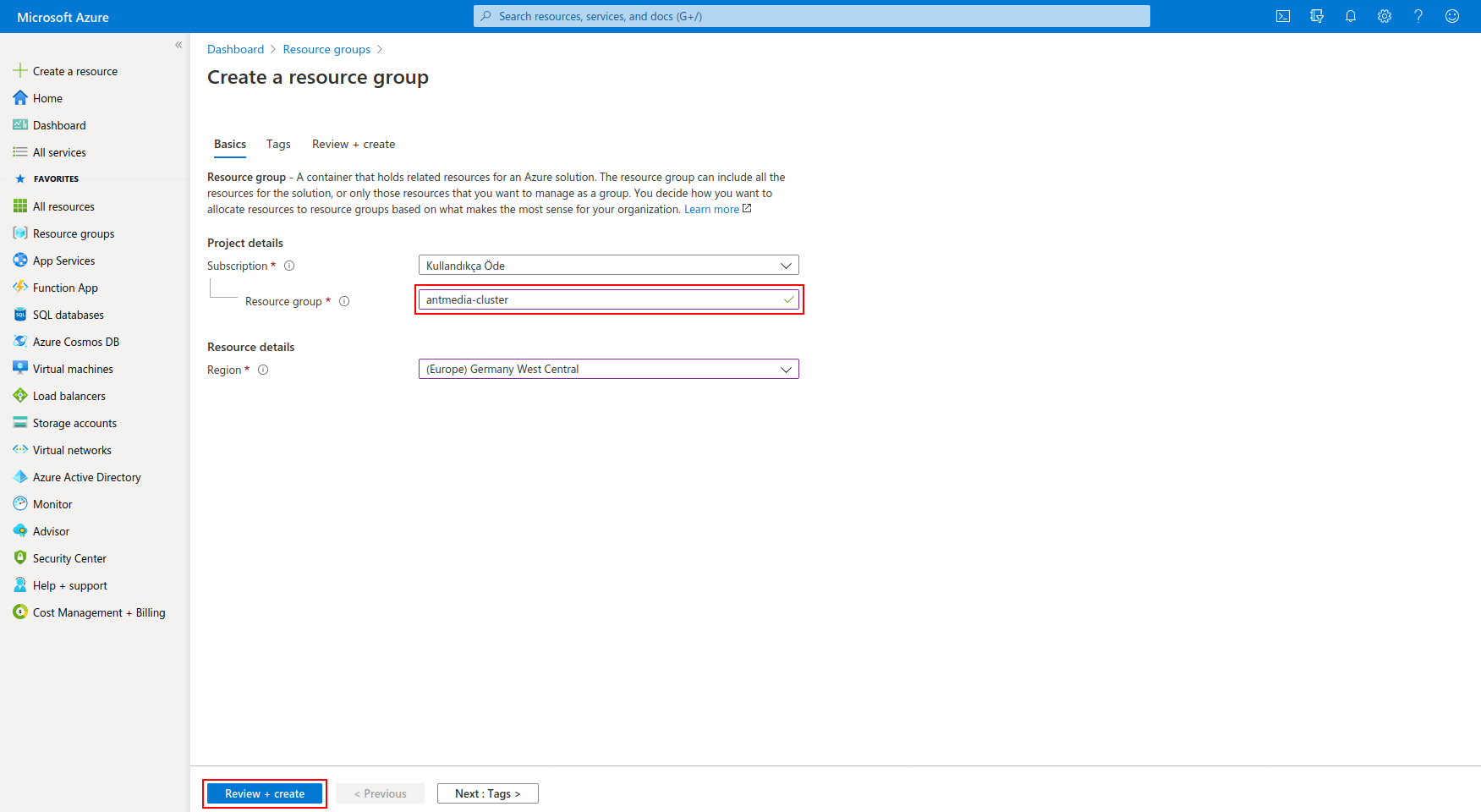This screenshot has height=812, width=1481.
Task: Click the Resource groups cube icon
Action: pyautogui.click(x=20, y=233)
